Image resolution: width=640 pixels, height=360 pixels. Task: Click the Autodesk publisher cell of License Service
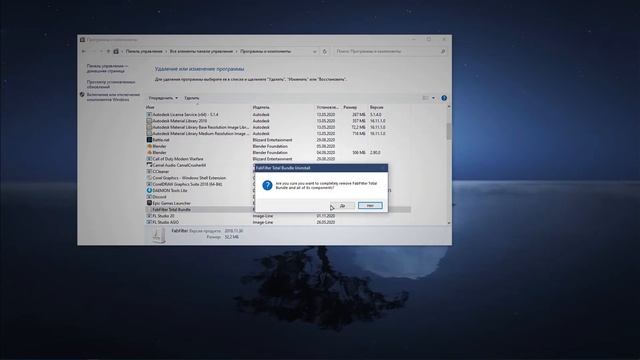261,115
